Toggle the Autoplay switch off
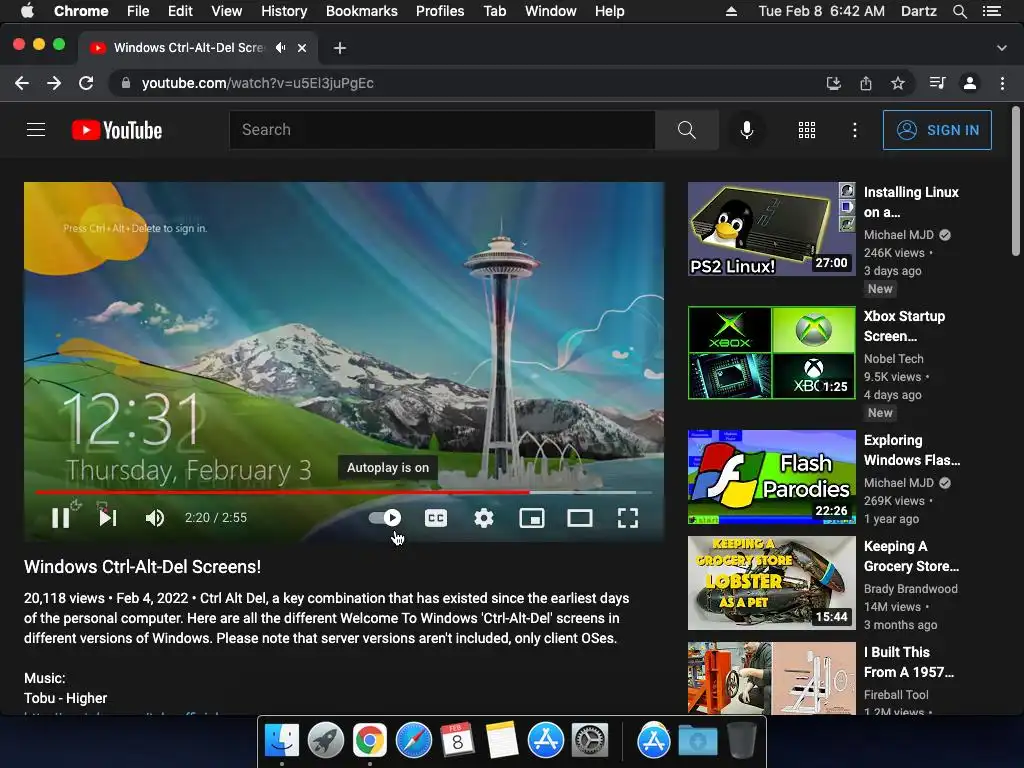This screenshot has height=768, width=1024. click(385, 518)
